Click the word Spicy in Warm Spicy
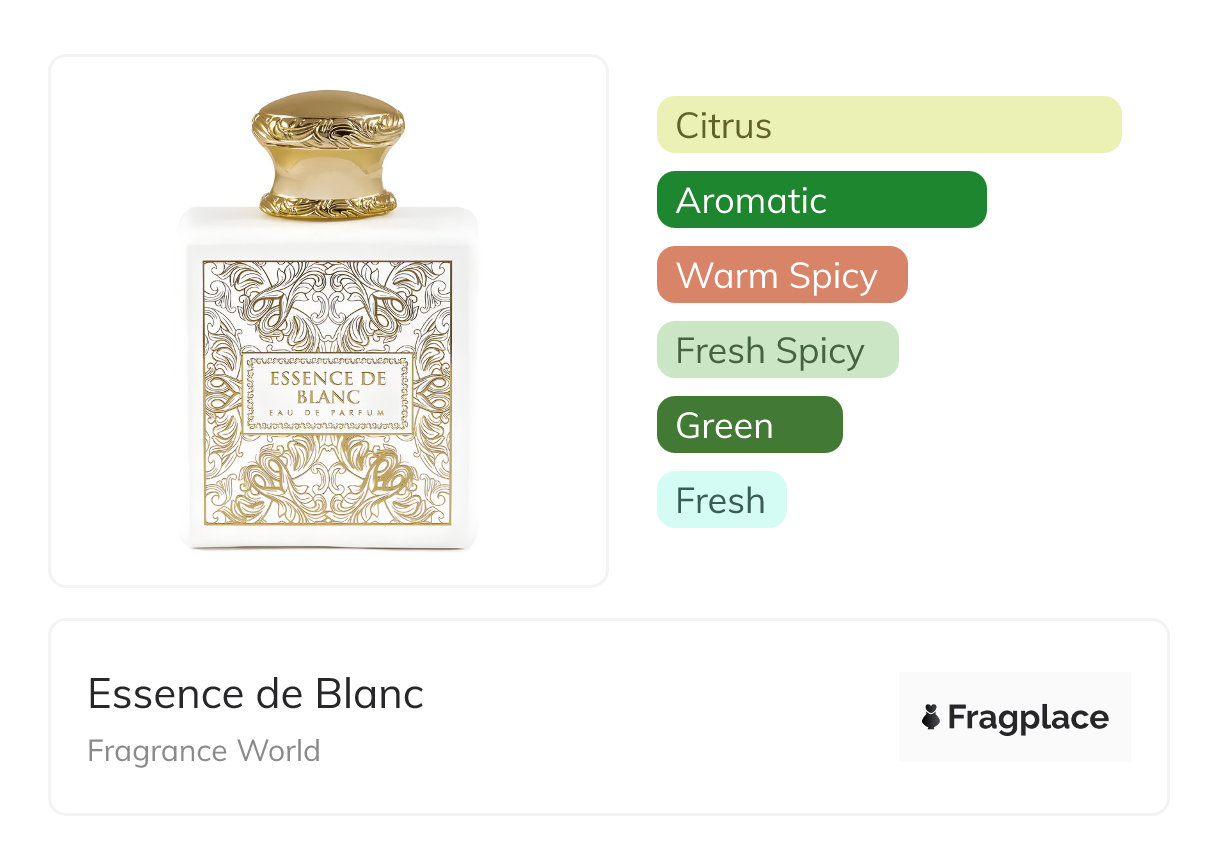The width and height of the screenshot is (1218, 864). [x=831, y=275]
